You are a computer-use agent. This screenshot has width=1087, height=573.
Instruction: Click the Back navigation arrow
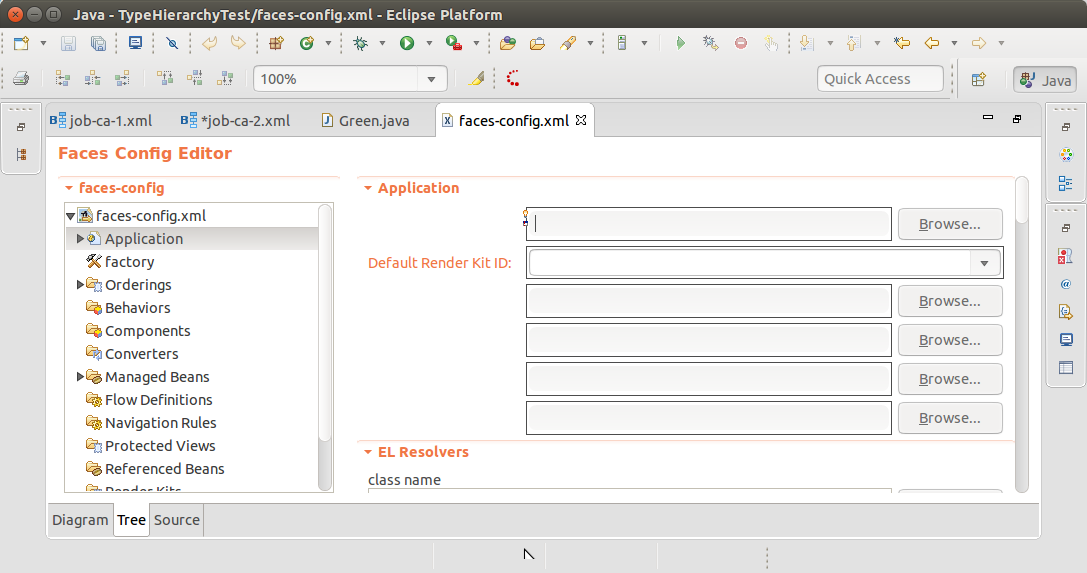(932, 43)
